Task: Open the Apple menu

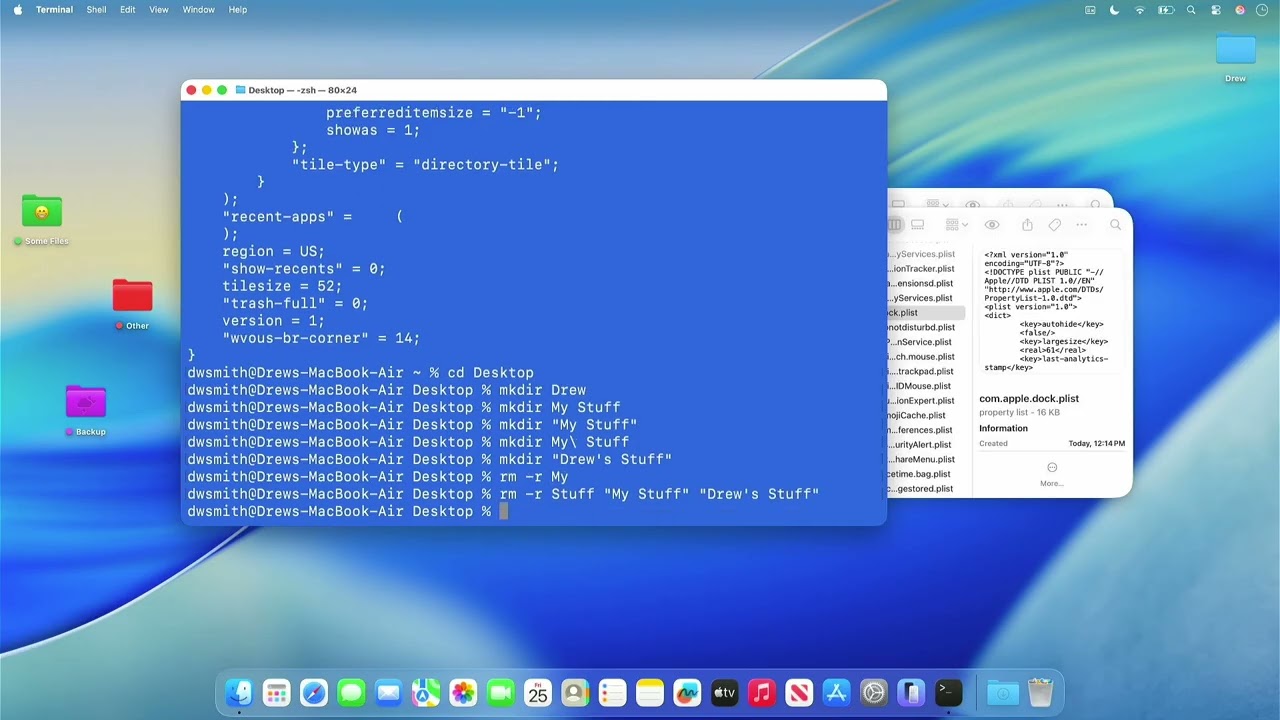Action: (17, 10)
